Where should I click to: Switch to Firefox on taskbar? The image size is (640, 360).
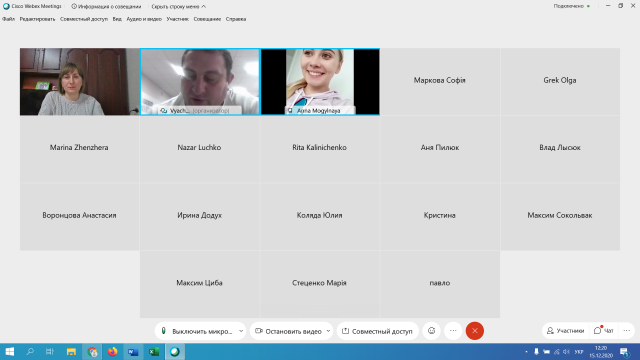click(x=113, y=351)
